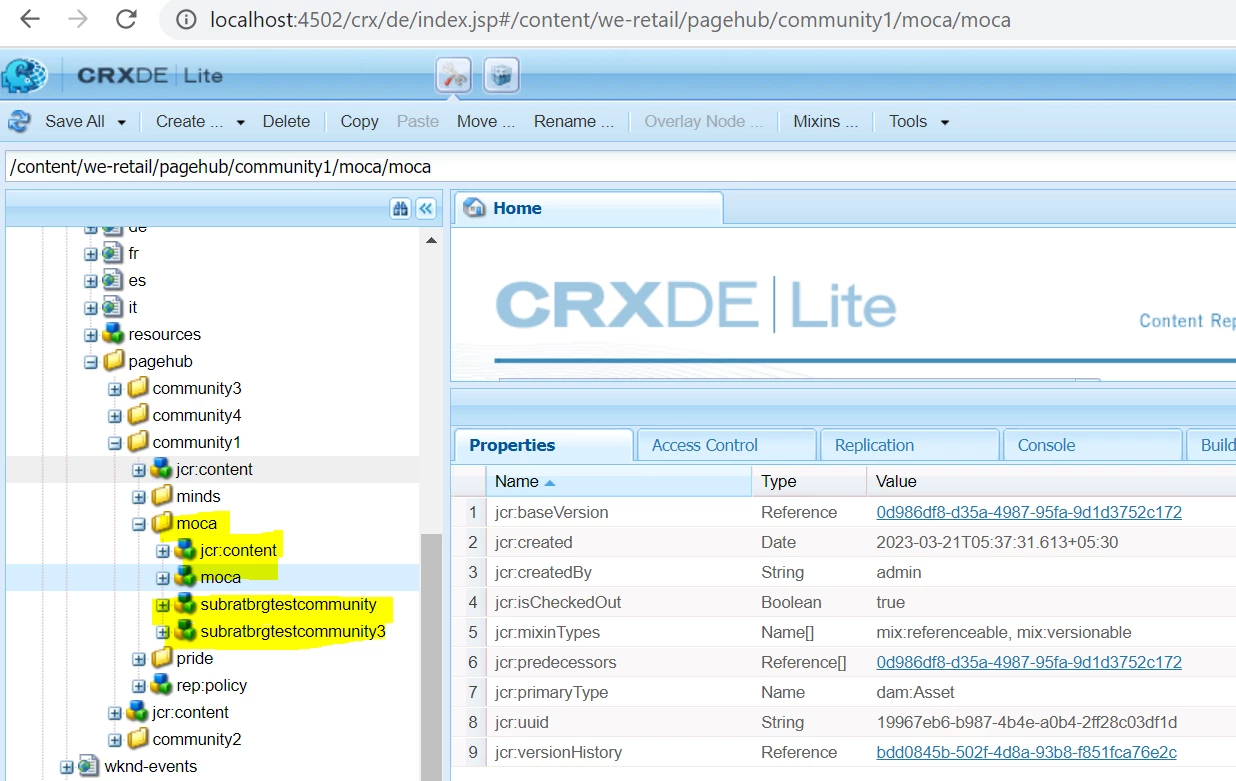Collapse the community1 tree node

[115, 443]
